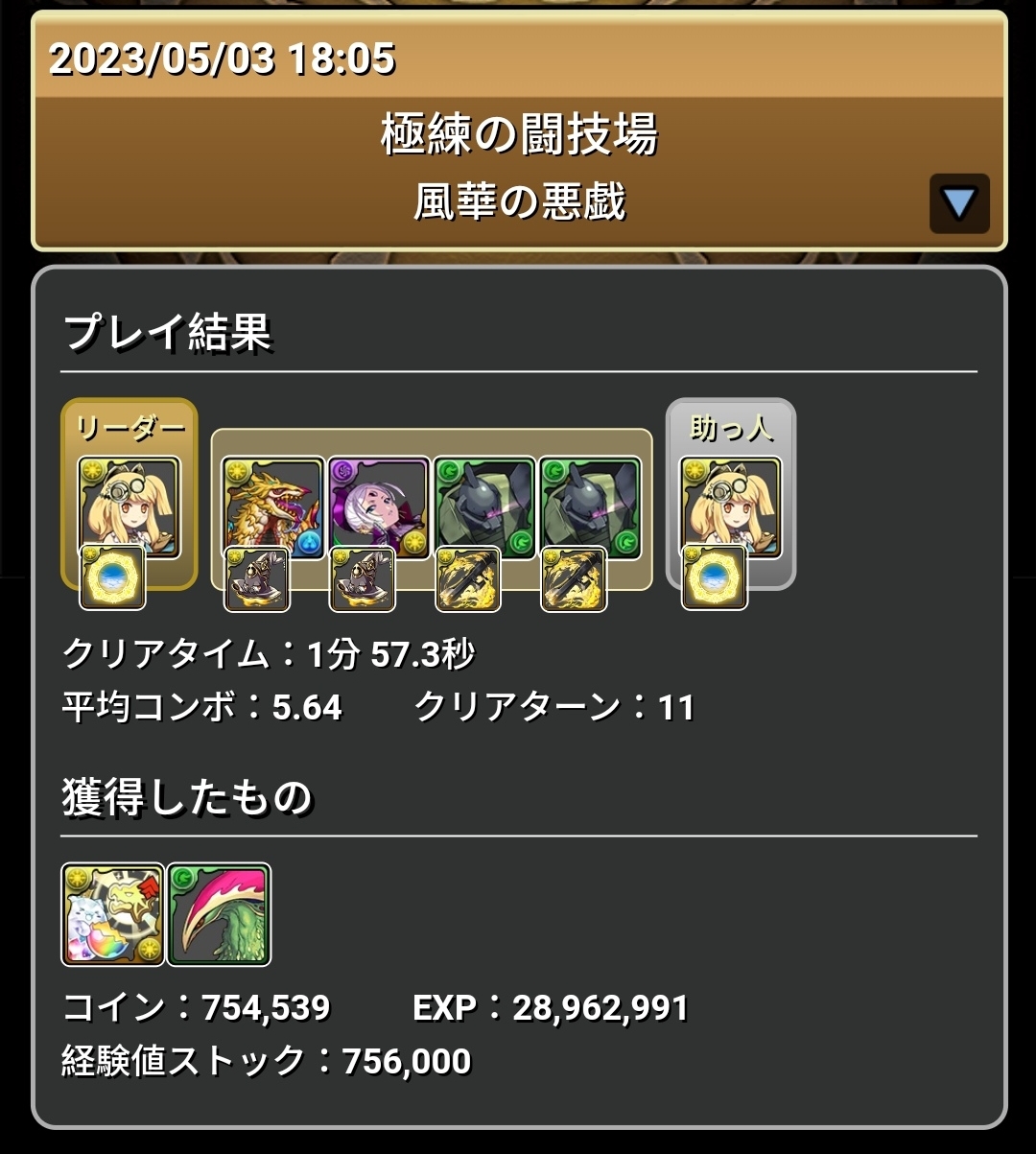Open the rainbow egg reward item
Screen dimensions: 1036x1154
(x=113, y=914)
